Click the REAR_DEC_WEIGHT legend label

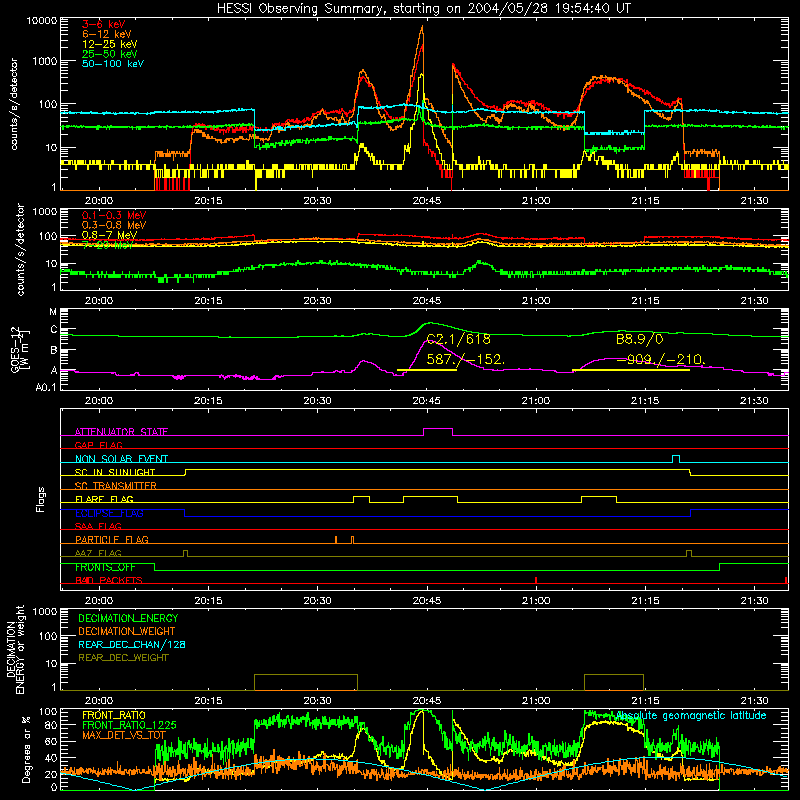tap(123, 658)
